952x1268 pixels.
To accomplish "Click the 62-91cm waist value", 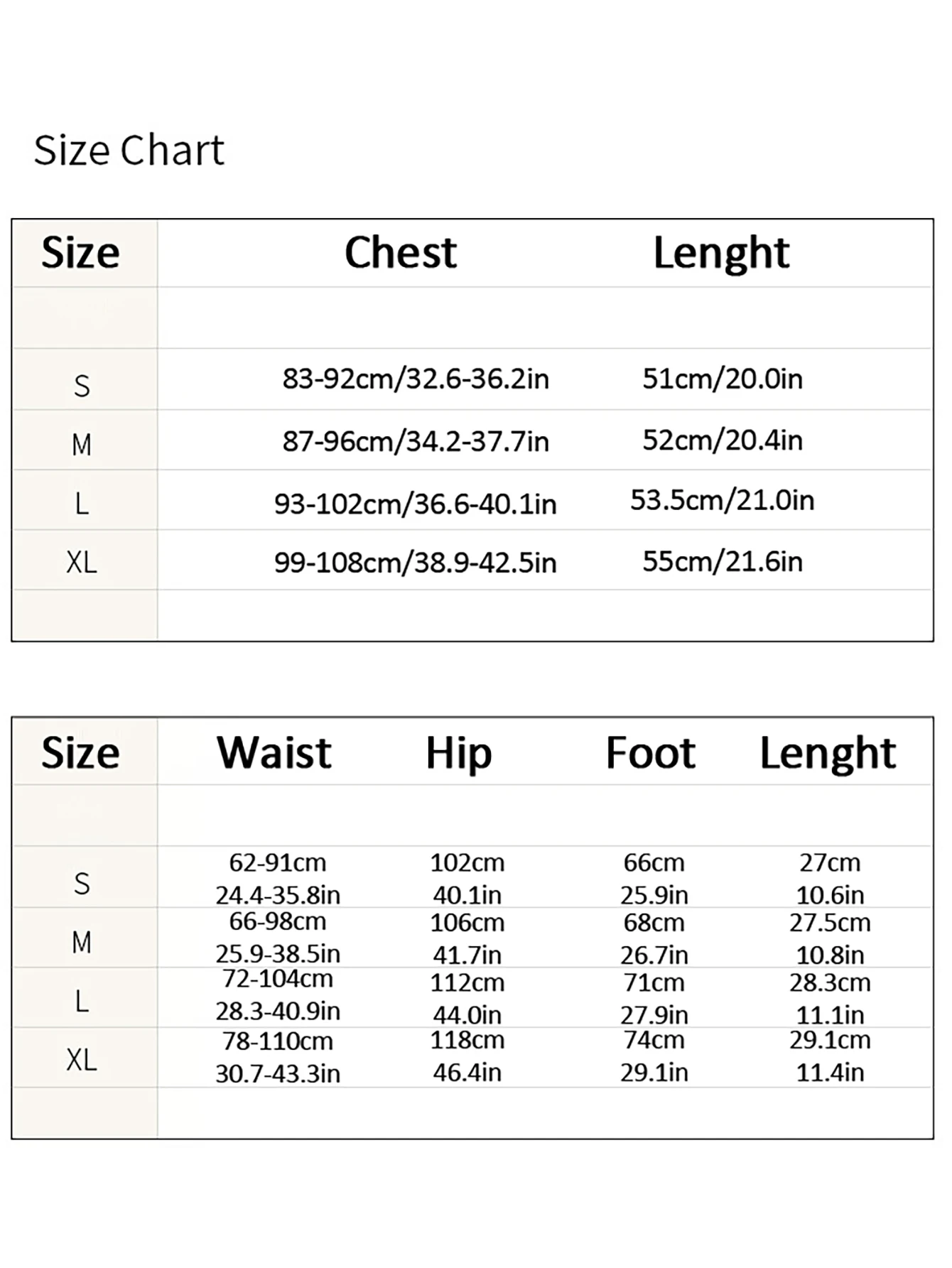I will pos(278,862).
